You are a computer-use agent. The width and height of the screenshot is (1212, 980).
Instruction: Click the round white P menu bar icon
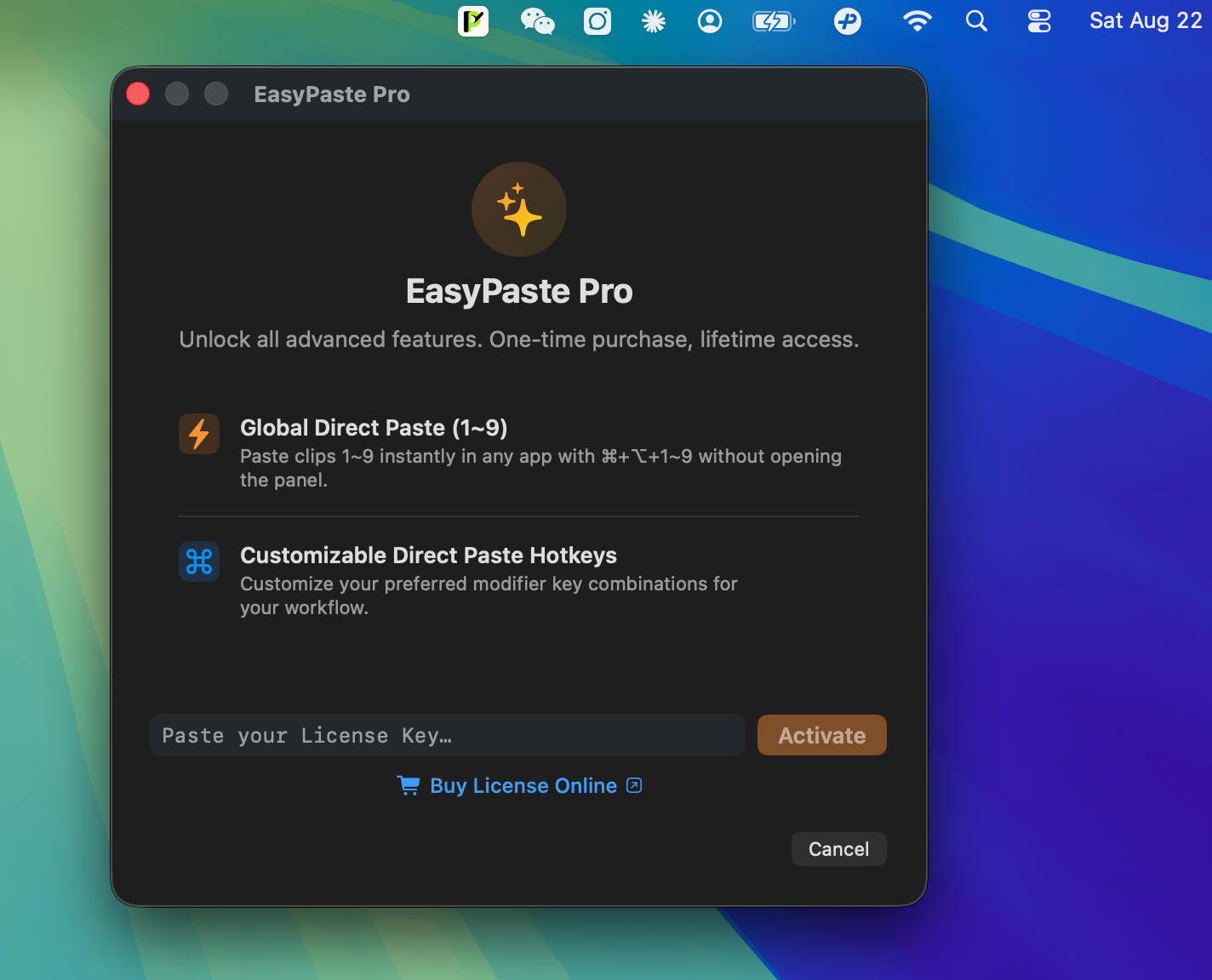click(x=848, y=20)
